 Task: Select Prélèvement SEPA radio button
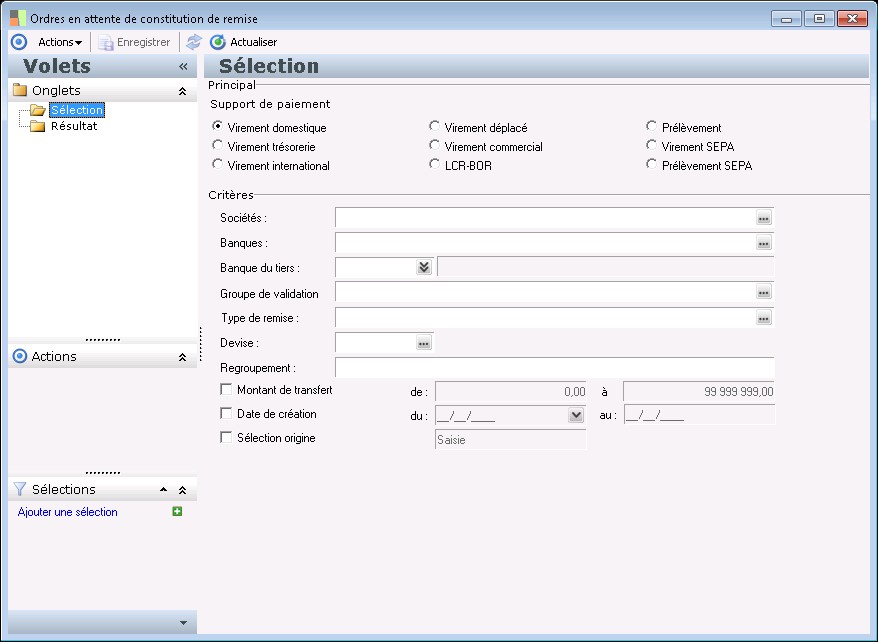pyautogui.click(x=651, y=165)
